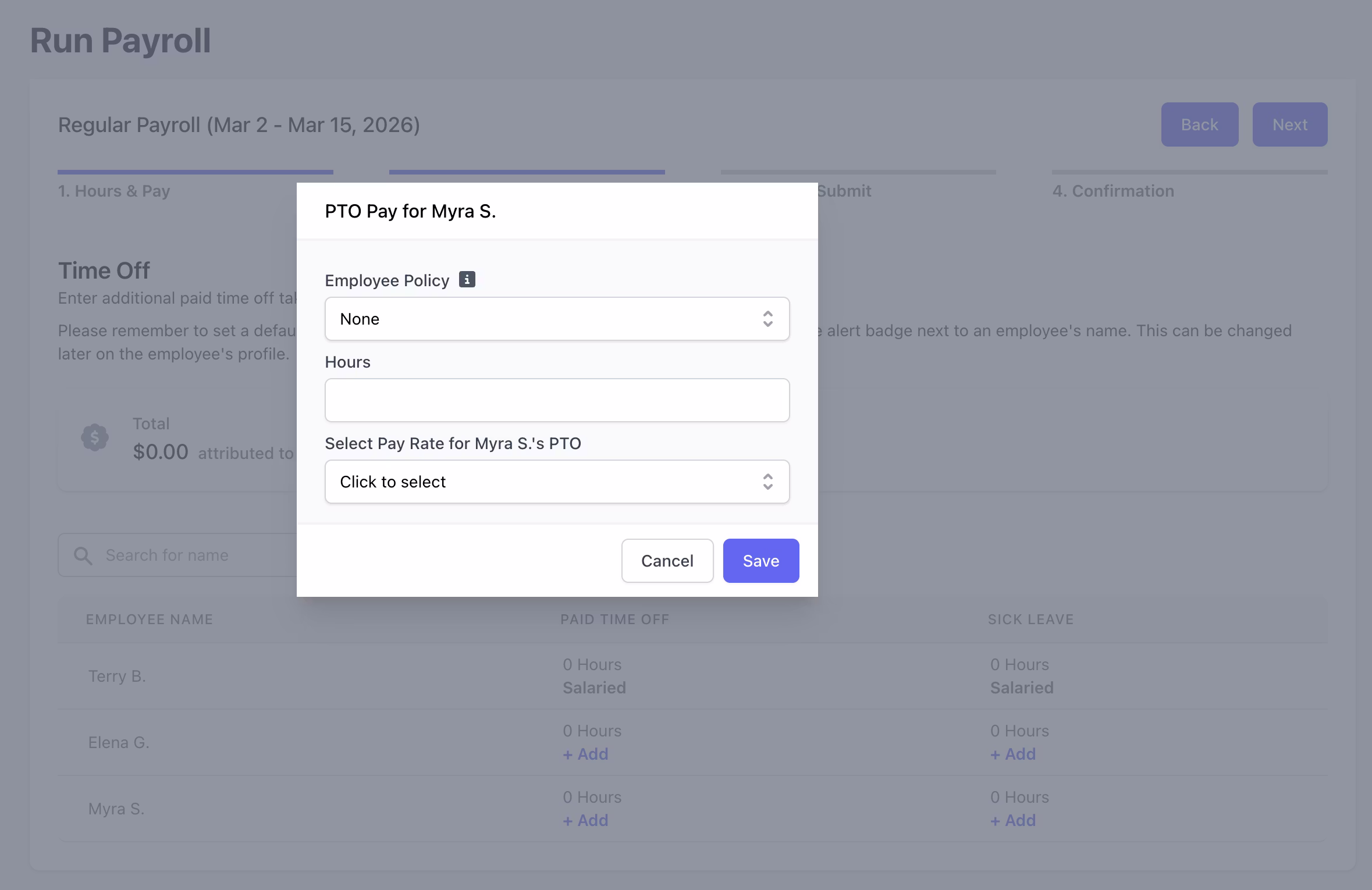Open the Employee Policy dropdown showing None
The height and width of the screenshot is (890, 1372).
click(x=547, y=319)
